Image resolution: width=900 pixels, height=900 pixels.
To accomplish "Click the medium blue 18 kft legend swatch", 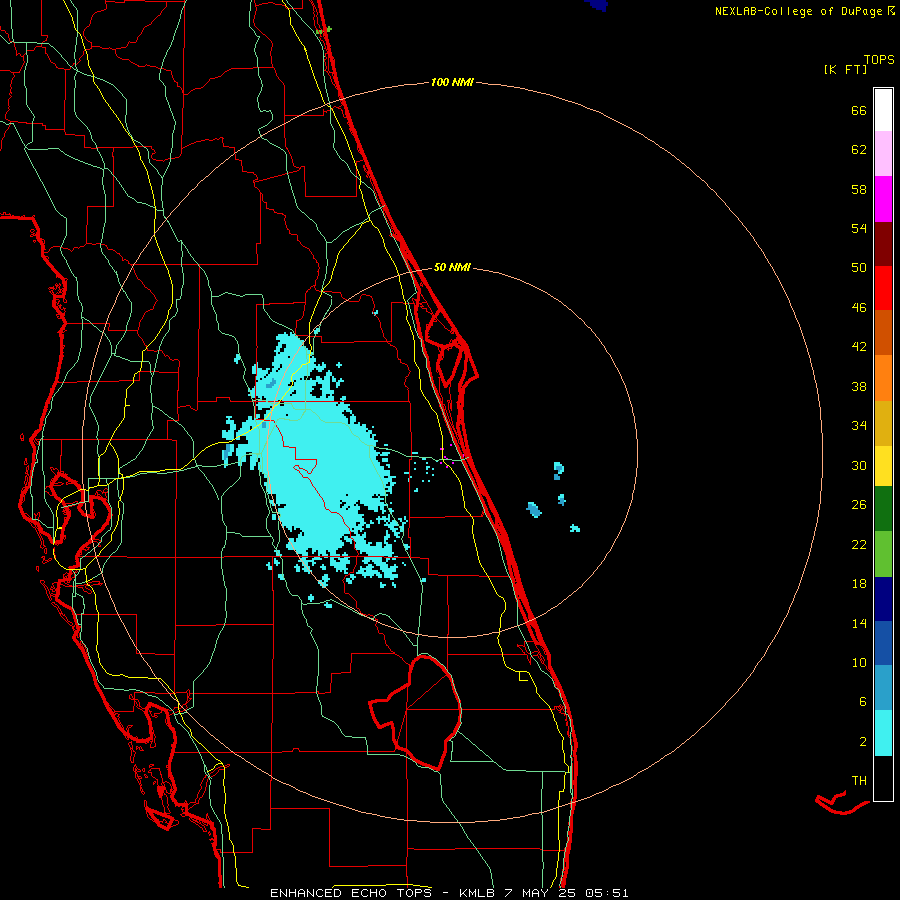I will click(883, 643).
